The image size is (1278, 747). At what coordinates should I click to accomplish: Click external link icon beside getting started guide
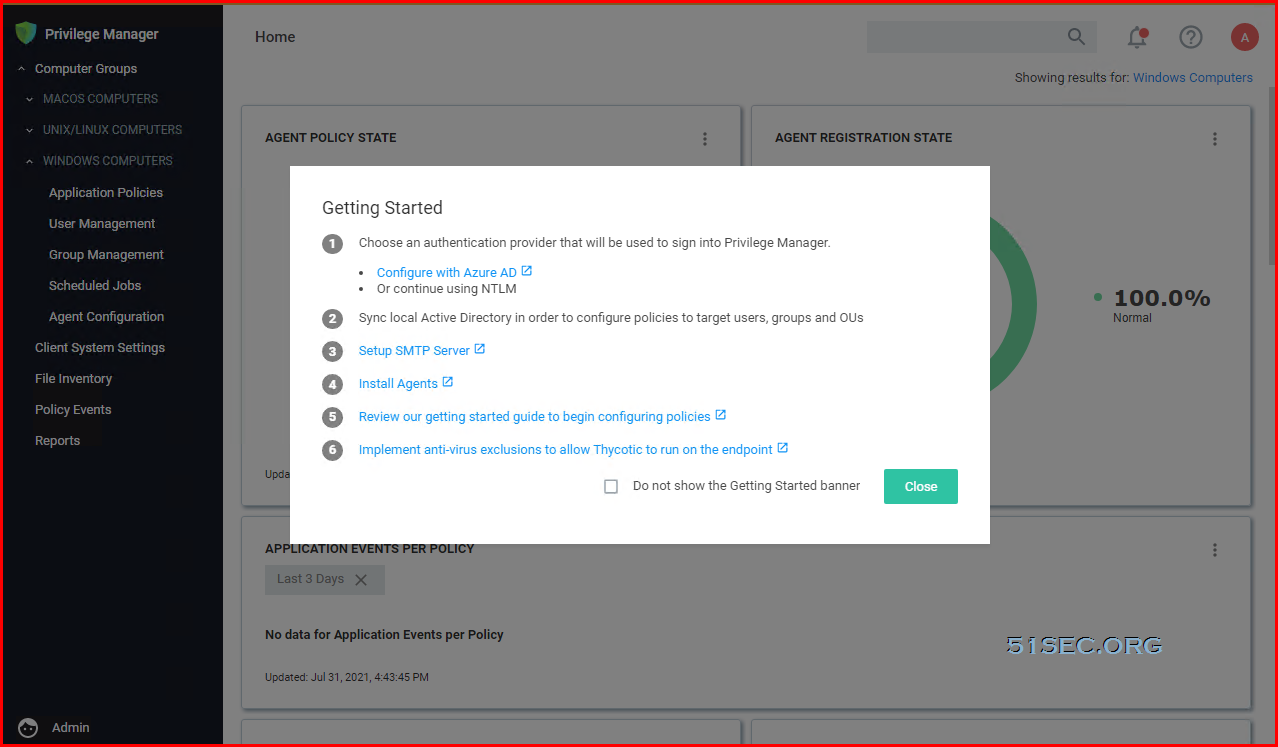pyautogui.click(x=721, y=415)
